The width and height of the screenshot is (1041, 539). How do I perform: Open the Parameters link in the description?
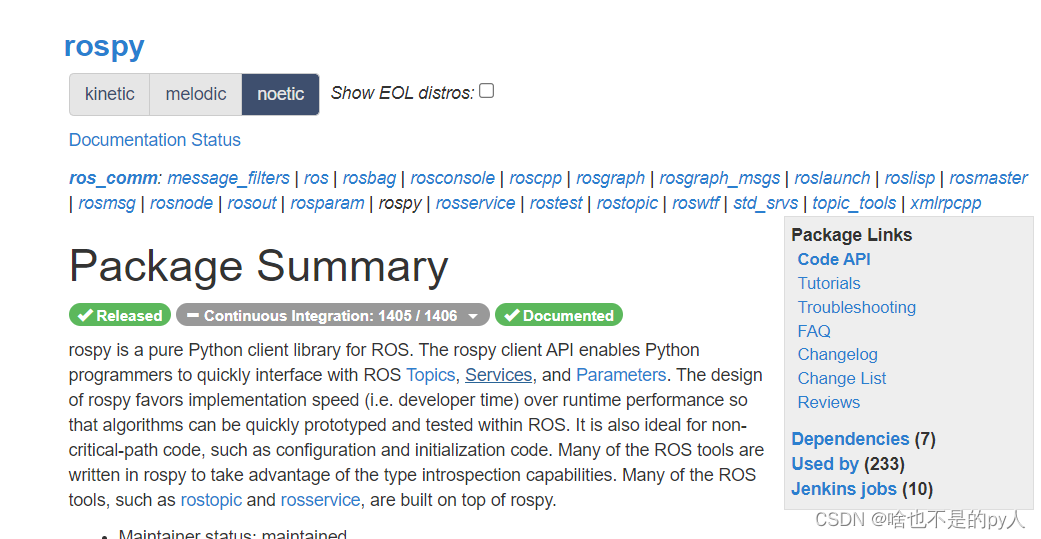tap(621, 375)
